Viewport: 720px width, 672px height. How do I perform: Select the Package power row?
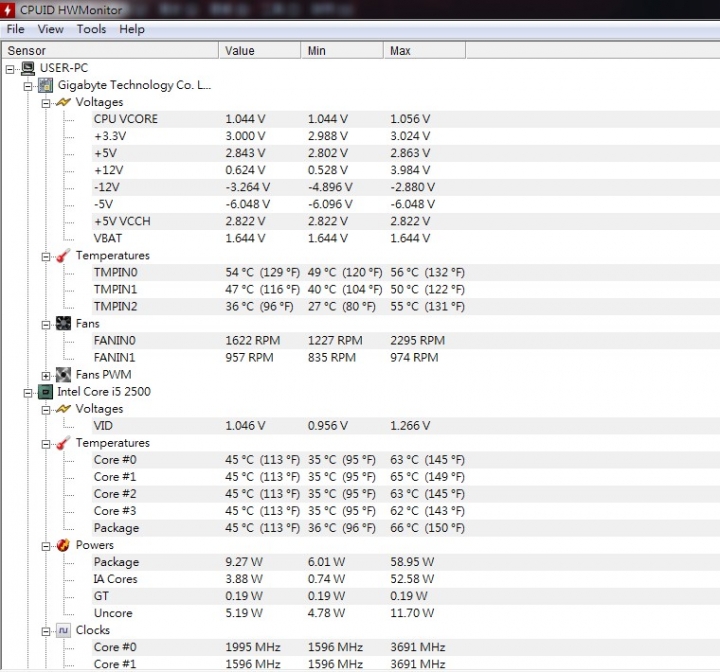tap(405, 562)
